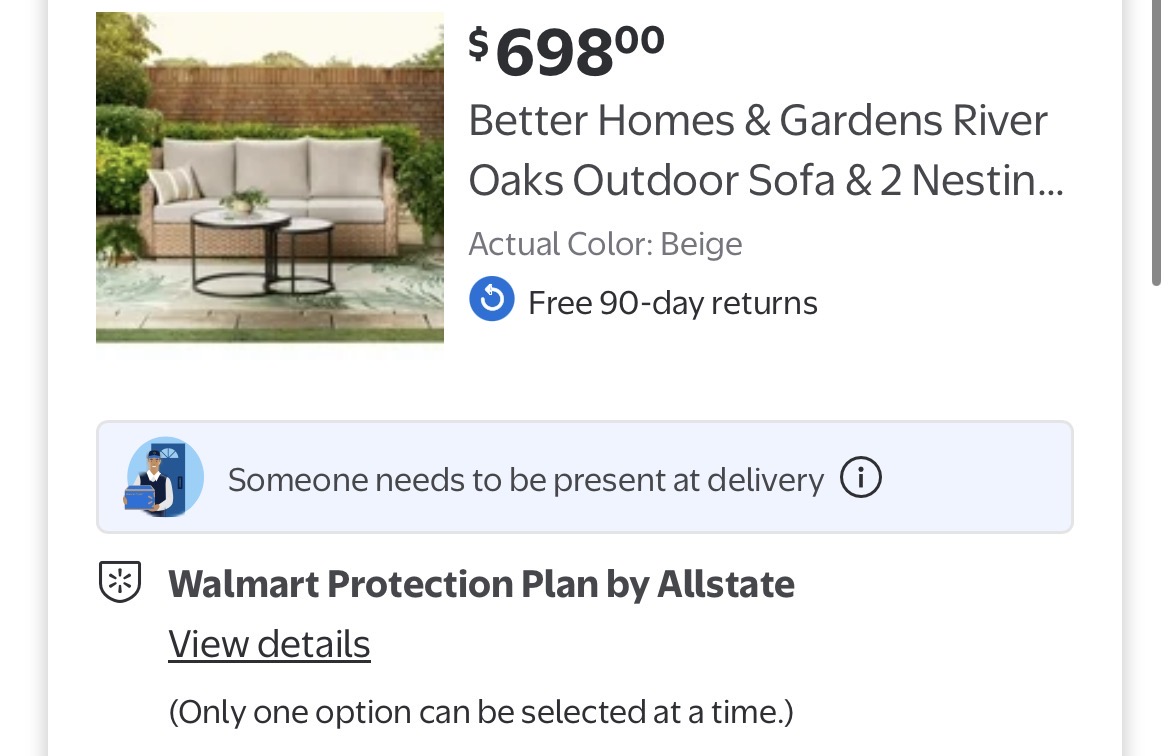Click the "Only one option can be selected" note

point(480,712)
